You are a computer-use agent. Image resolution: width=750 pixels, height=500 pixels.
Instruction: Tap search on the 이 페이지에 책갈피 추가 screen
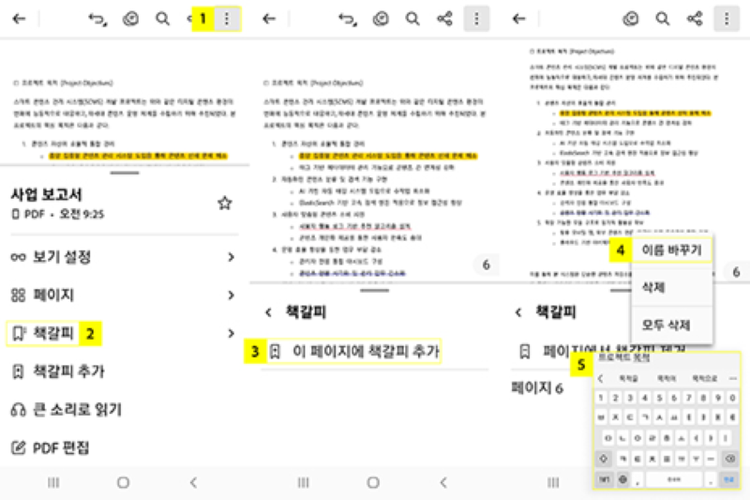click(x=412, y=19)
